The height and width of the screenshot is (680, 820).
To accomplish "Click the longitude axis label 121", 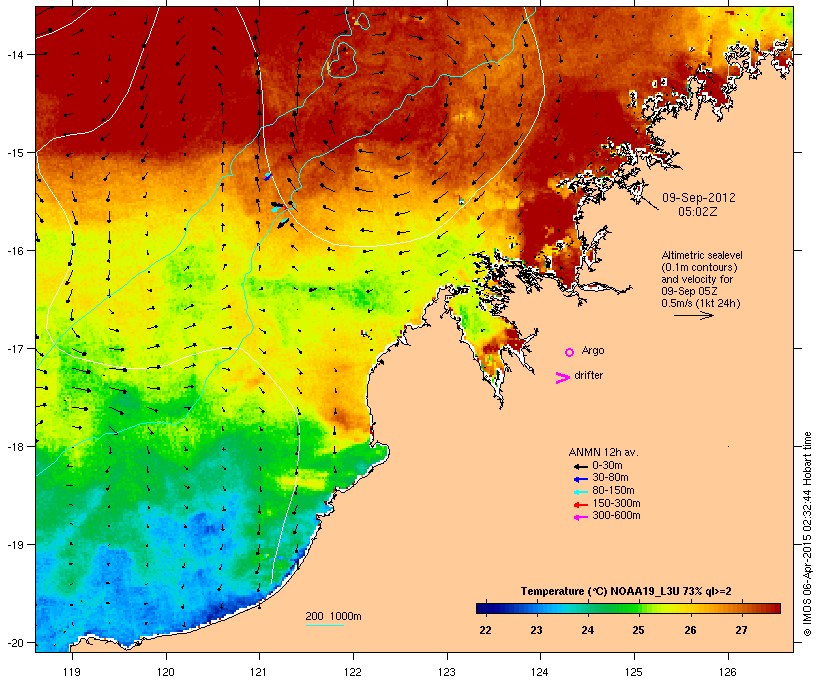I will tap(259, 672).
